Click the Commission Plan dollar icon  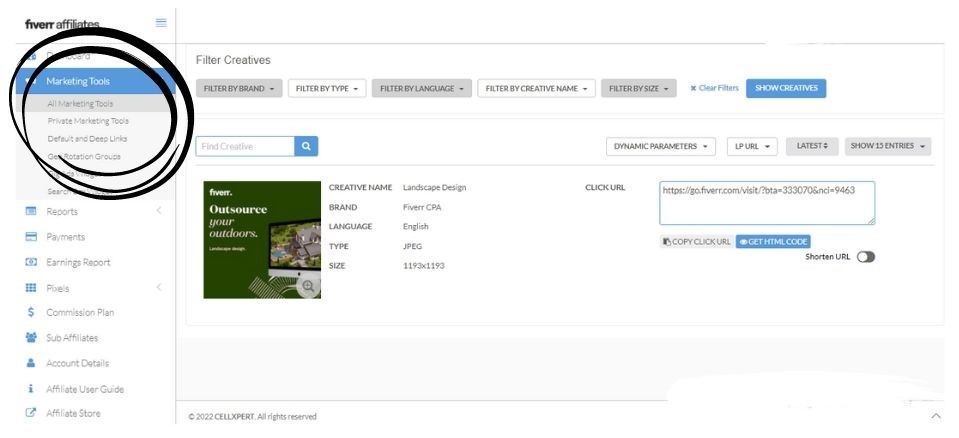[x=31, y=313]
